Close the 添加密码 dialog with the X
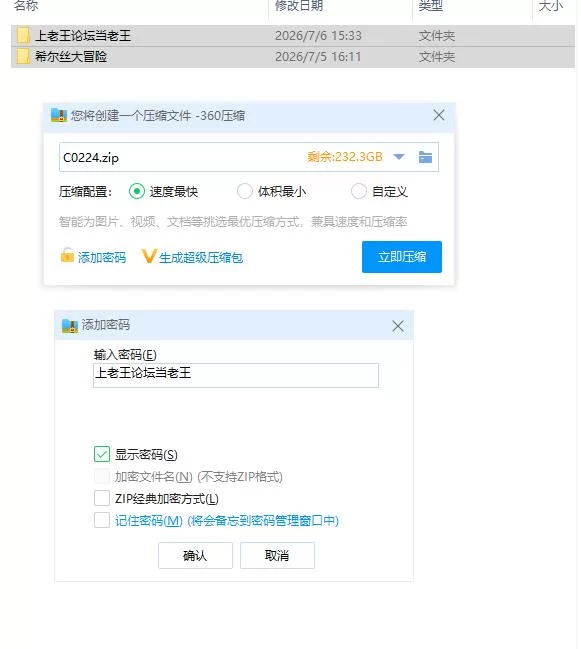 coord(398,326)
